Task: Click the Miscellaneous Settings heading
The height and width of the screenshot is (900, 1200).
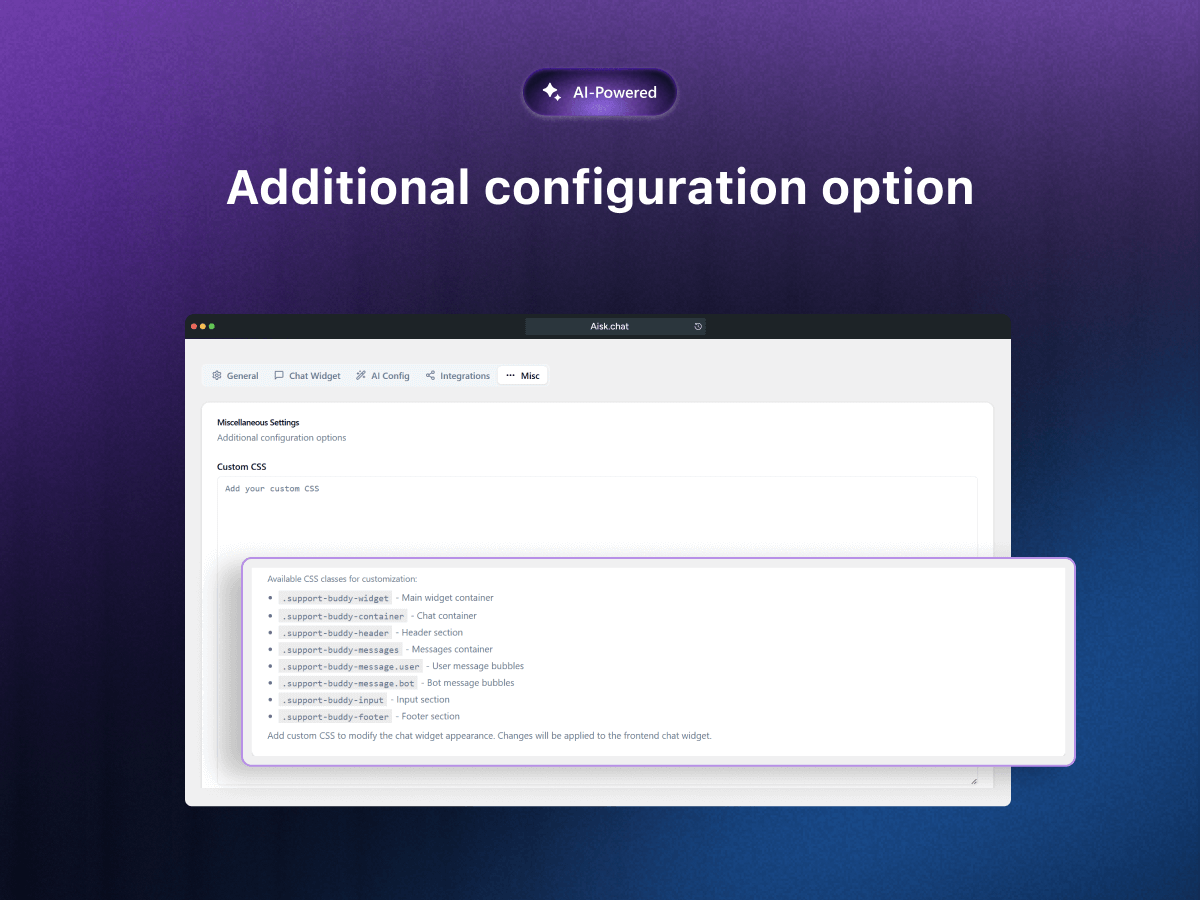Action: click(258, 422)
